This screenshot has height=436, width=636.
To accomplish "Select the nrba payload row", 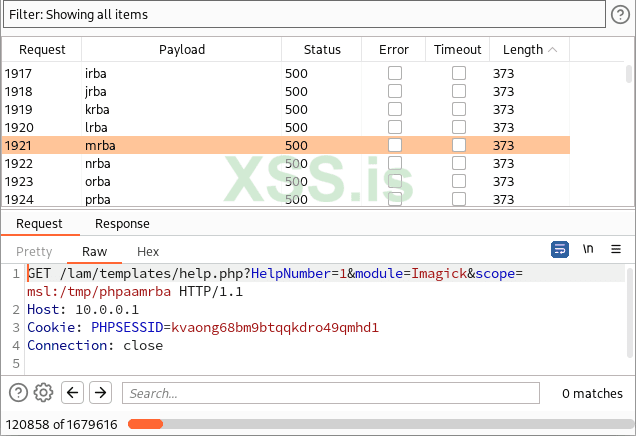I will click(x=286, y=163).
